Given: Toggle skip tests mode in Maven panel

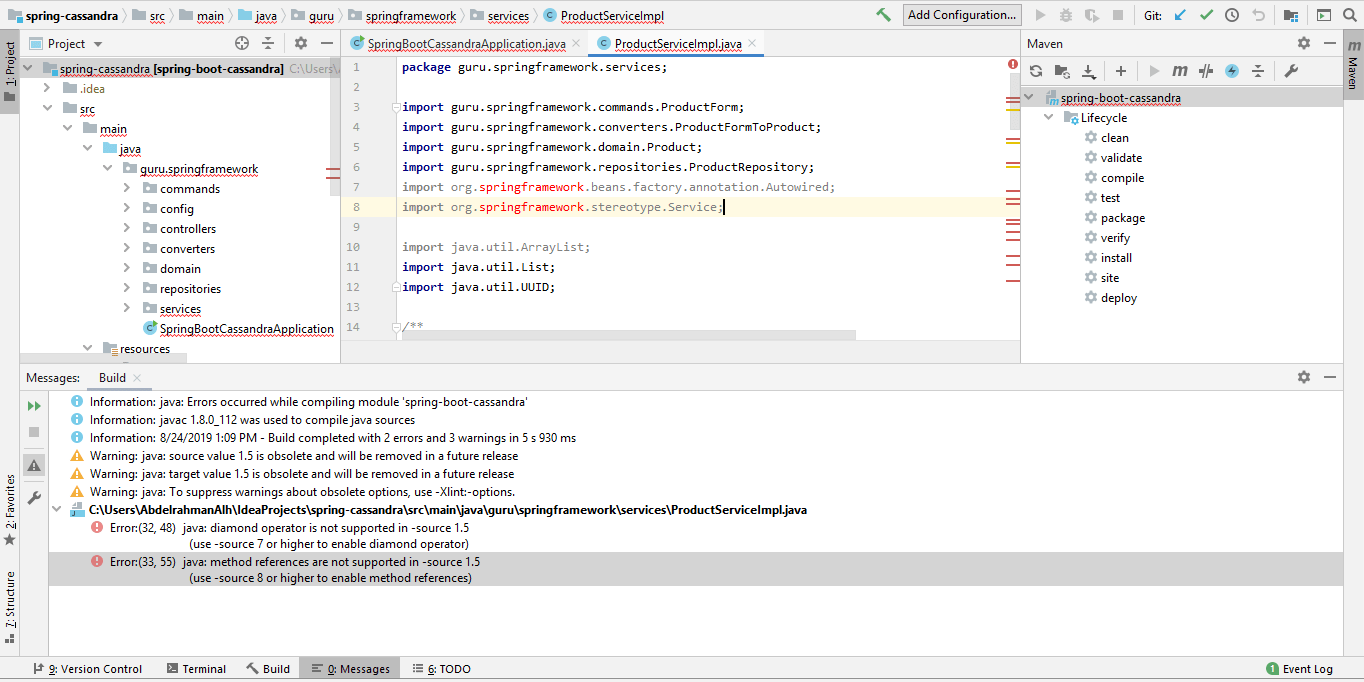Looking at the screenshot, I should click(1205, 71).
